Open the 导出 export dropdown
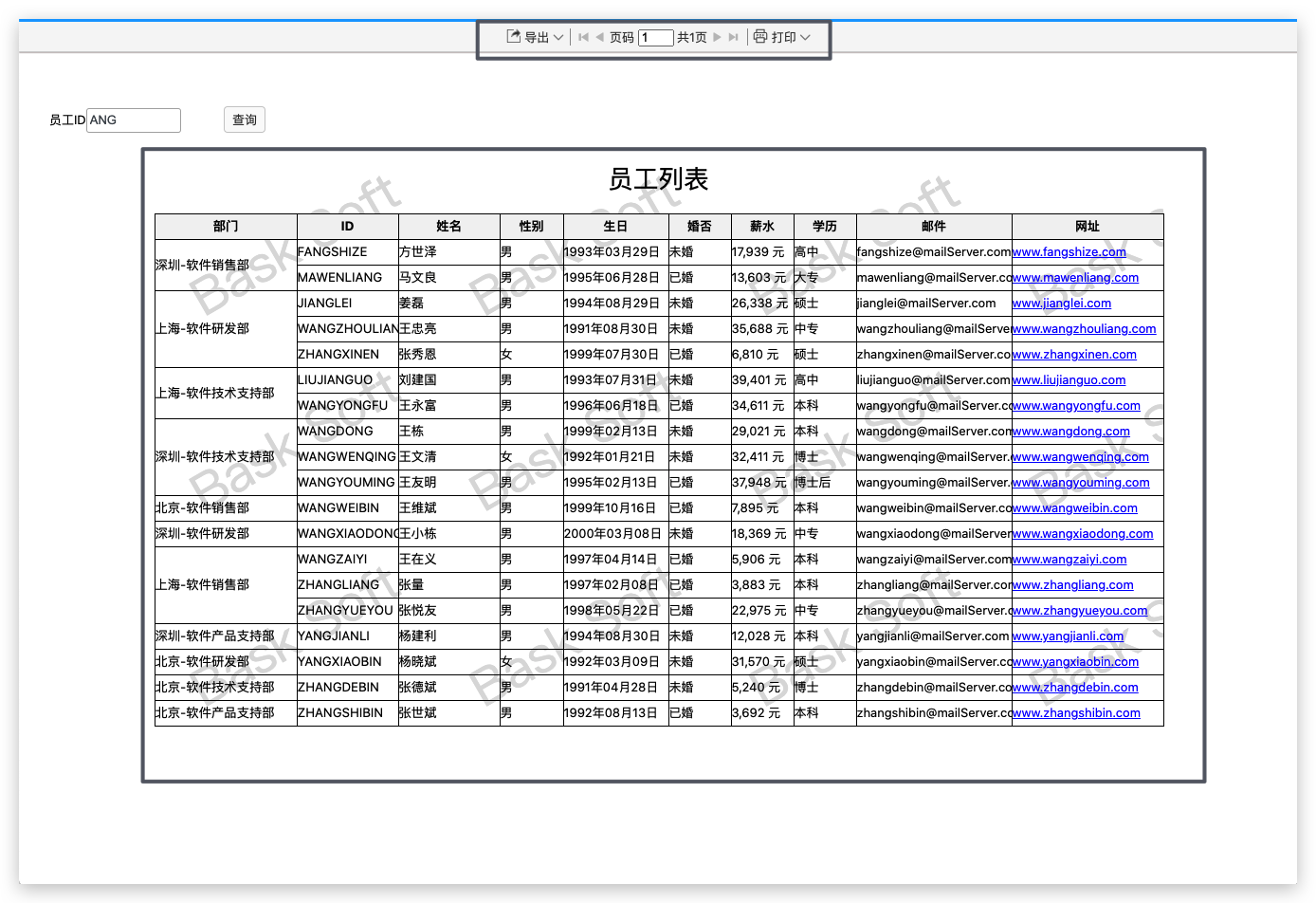This screenshot has width=1316, height=903. click(535, 37)
